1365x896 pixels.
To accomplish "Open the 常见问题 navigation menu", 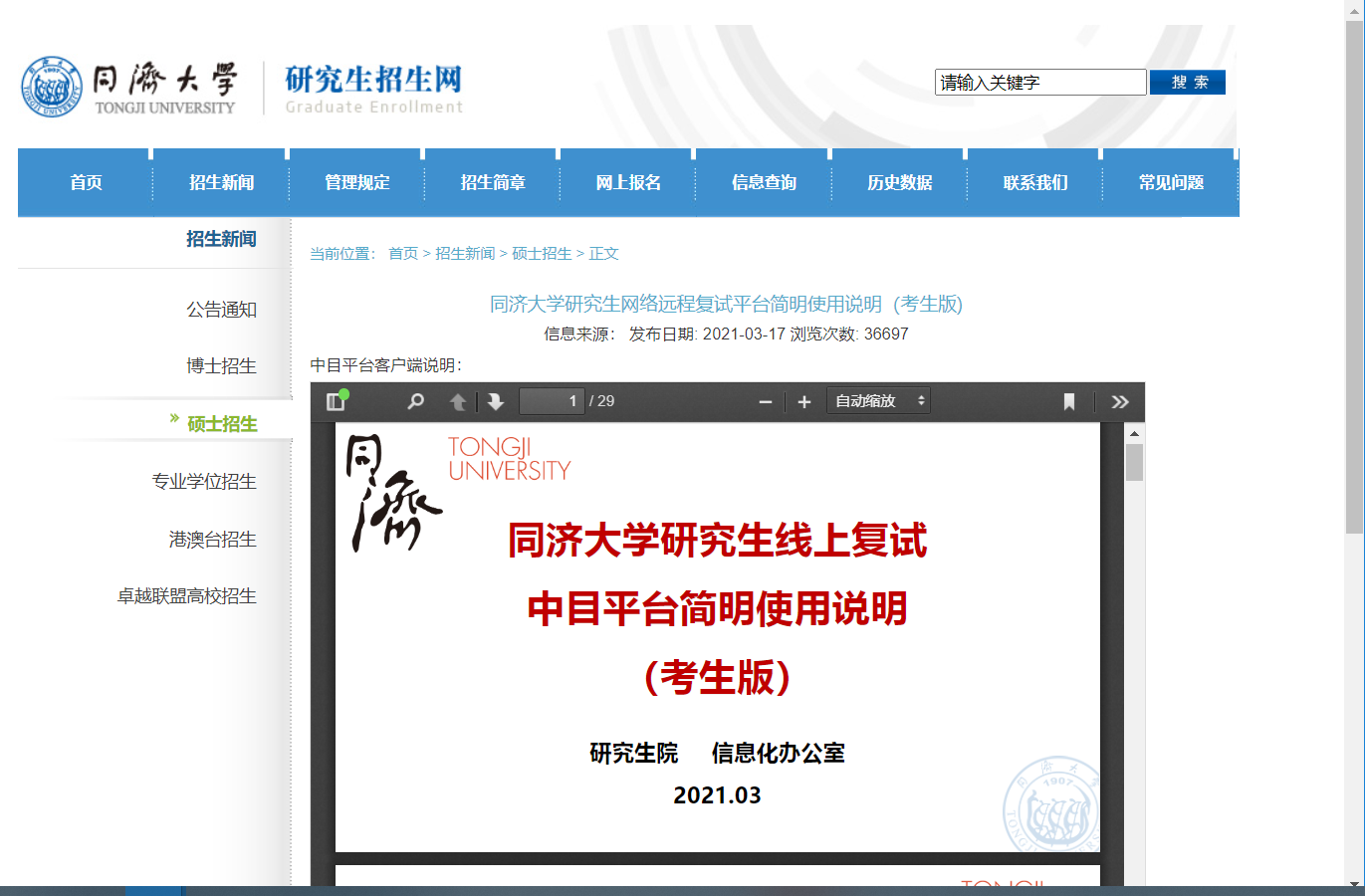I will (1171, 182).
